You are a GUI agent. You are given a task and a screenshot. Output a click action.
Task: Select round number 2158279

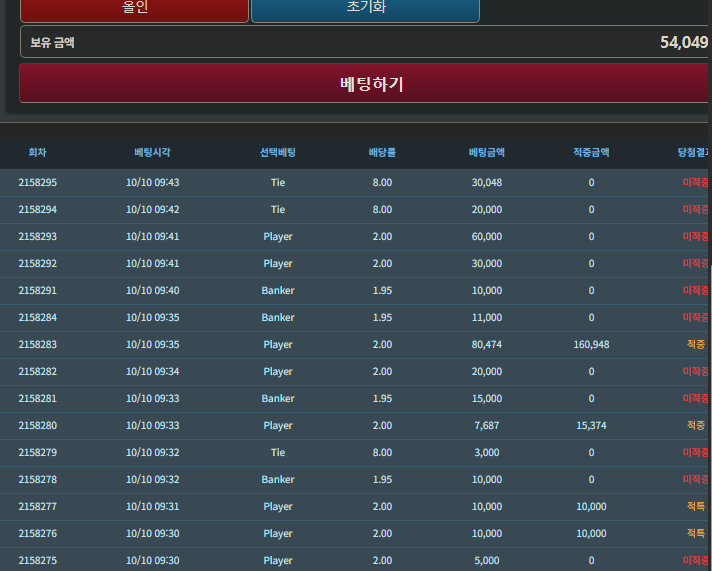point(38,452)
